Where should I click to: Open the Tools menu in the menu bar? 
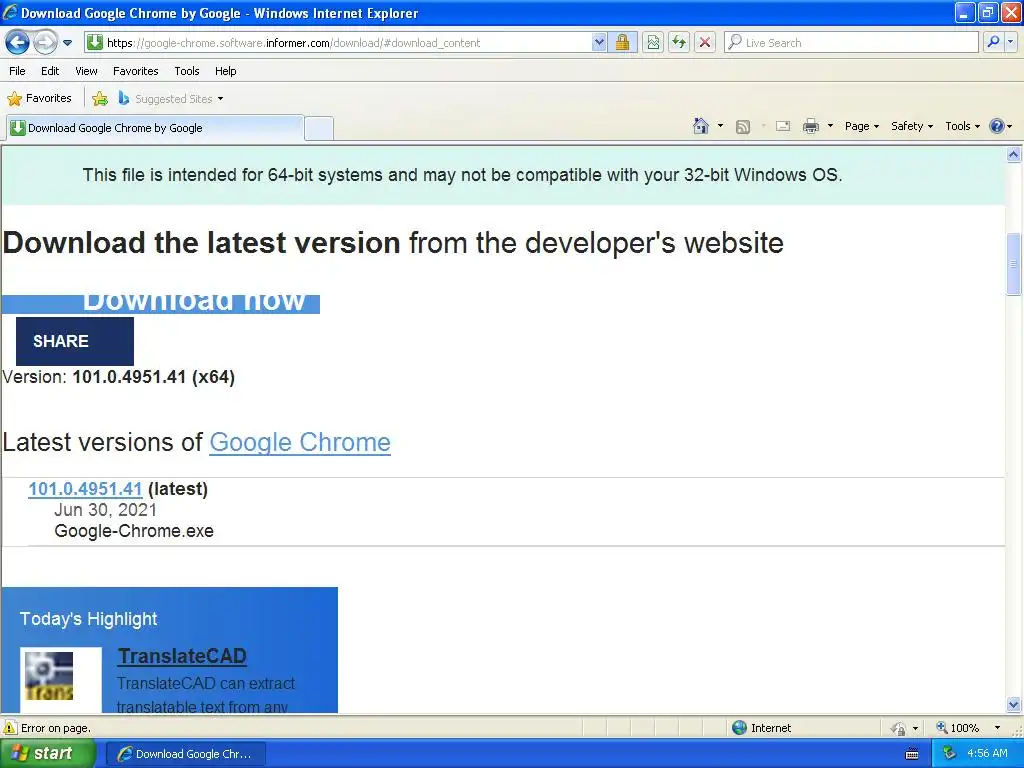click(187, 71)
